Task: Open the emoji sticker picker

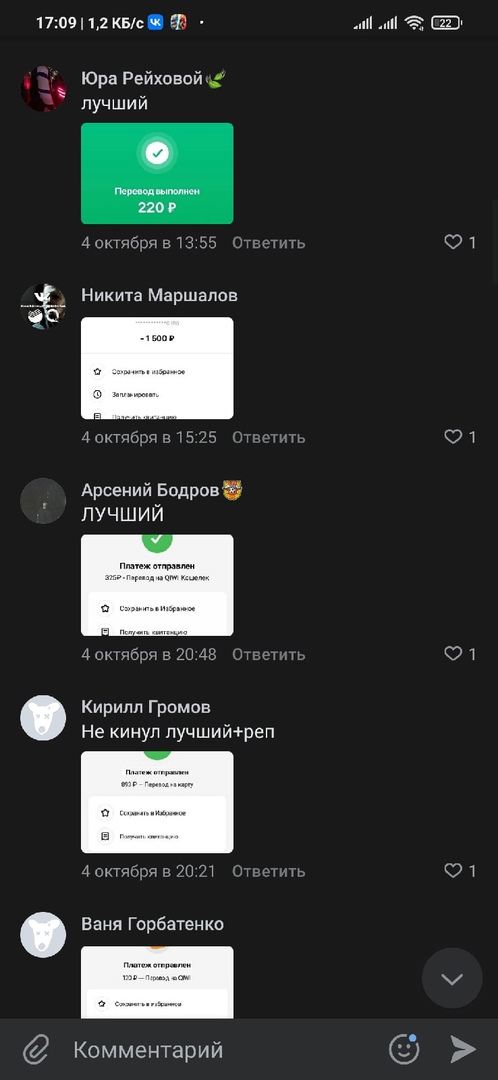Action: pos(404,1049)
